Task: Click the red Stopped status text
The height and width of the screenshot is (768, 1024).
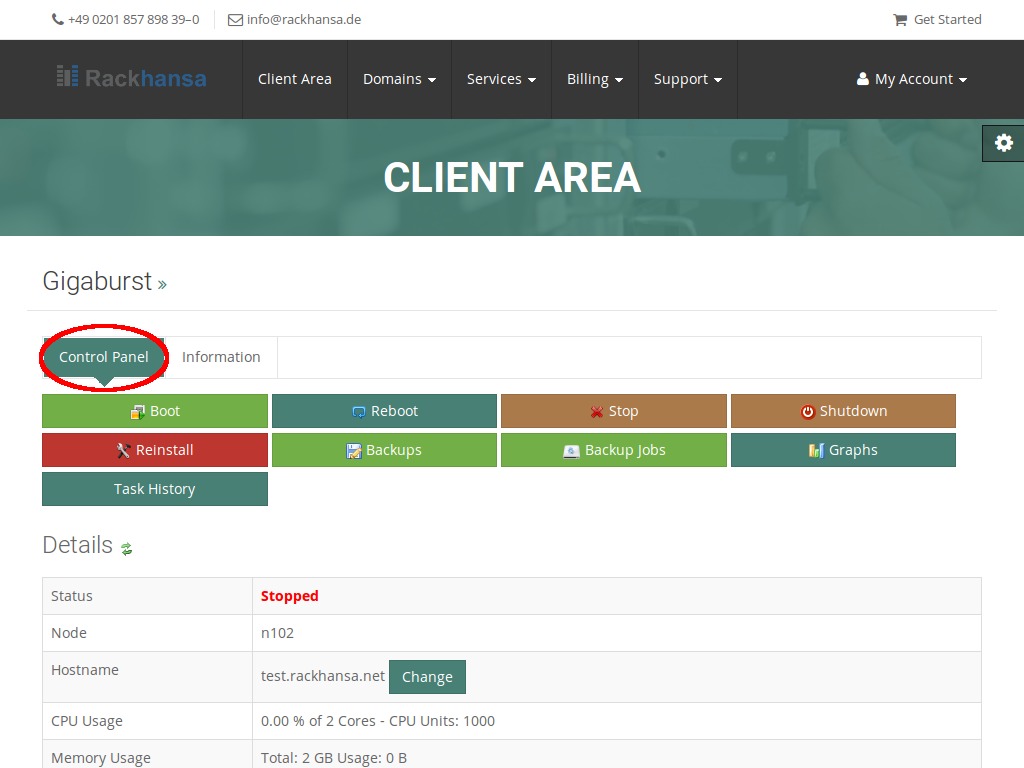Action: [x=289, y=596]
